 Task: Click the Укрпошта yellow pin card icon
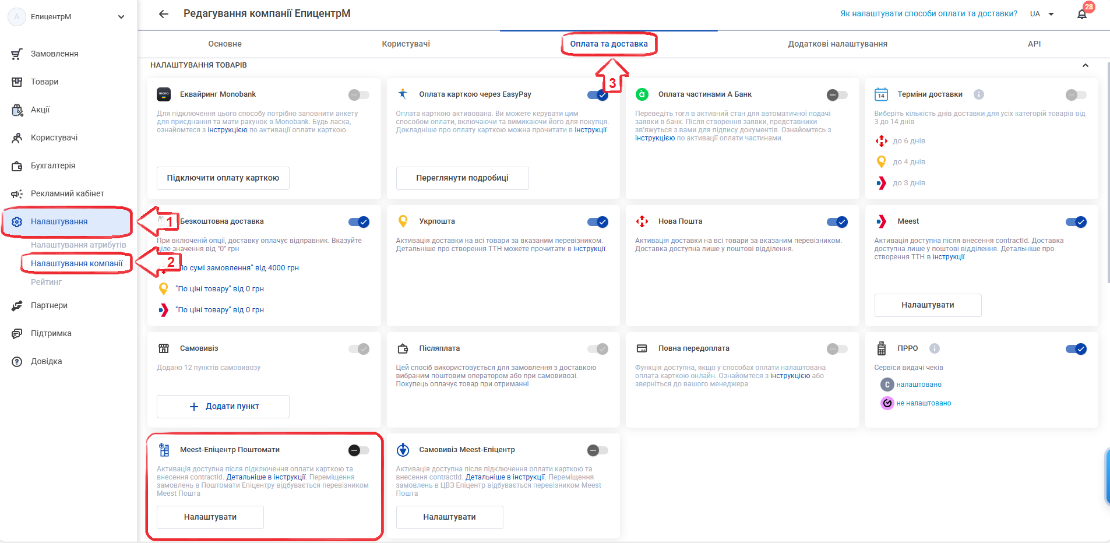[x=404, y=221]
